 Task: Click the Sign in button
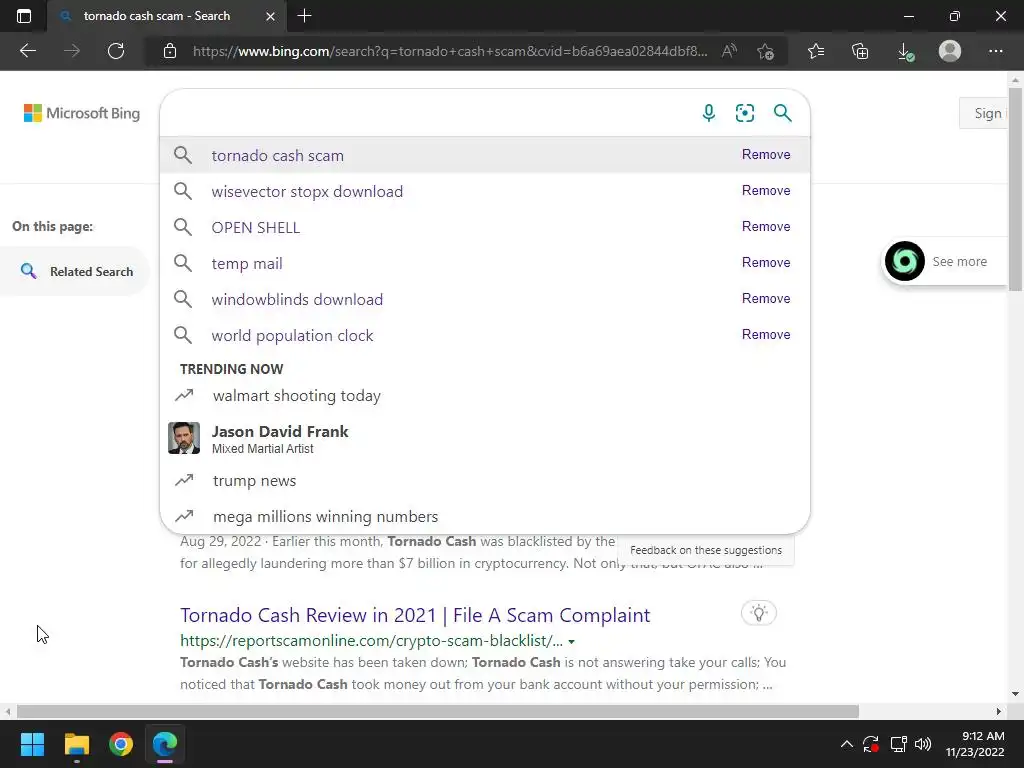pyautogui.click(x=984, y=113)
